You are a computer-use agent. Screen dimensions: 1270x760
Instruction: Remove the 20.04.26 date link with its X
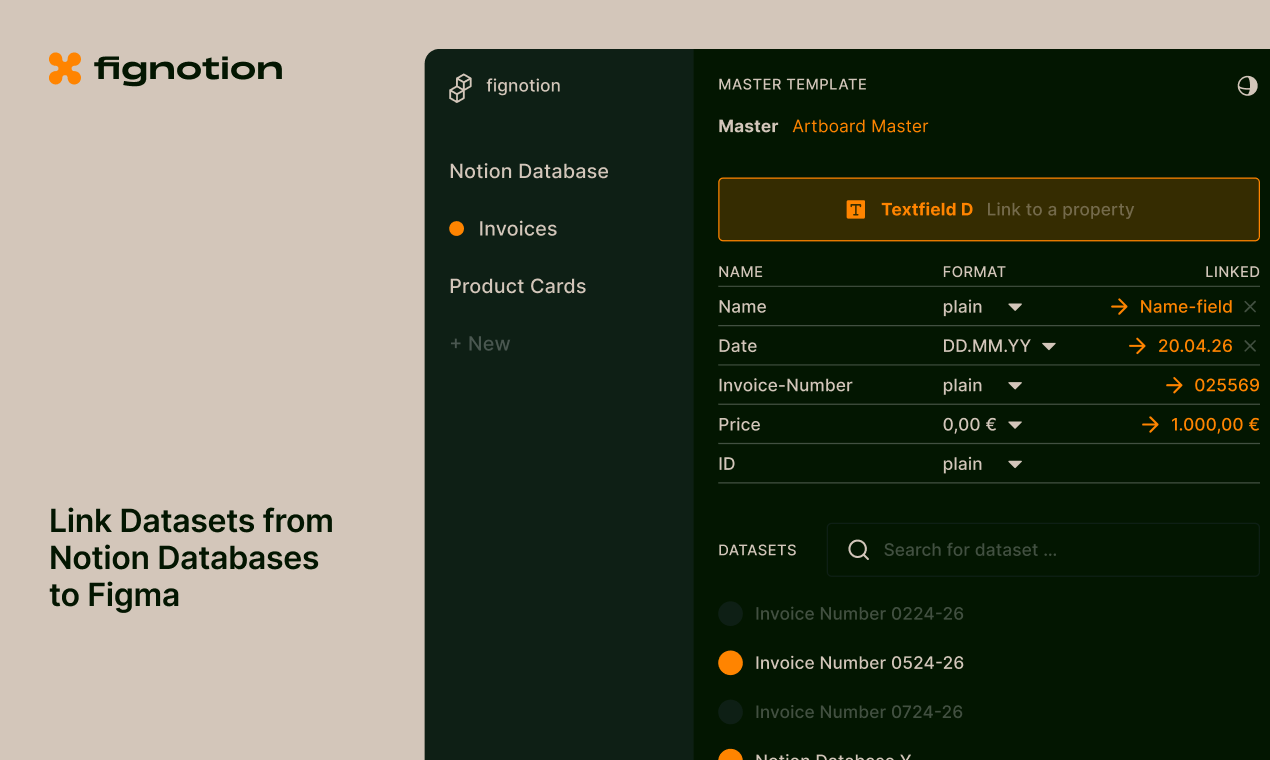click(x=1250, y=346)
